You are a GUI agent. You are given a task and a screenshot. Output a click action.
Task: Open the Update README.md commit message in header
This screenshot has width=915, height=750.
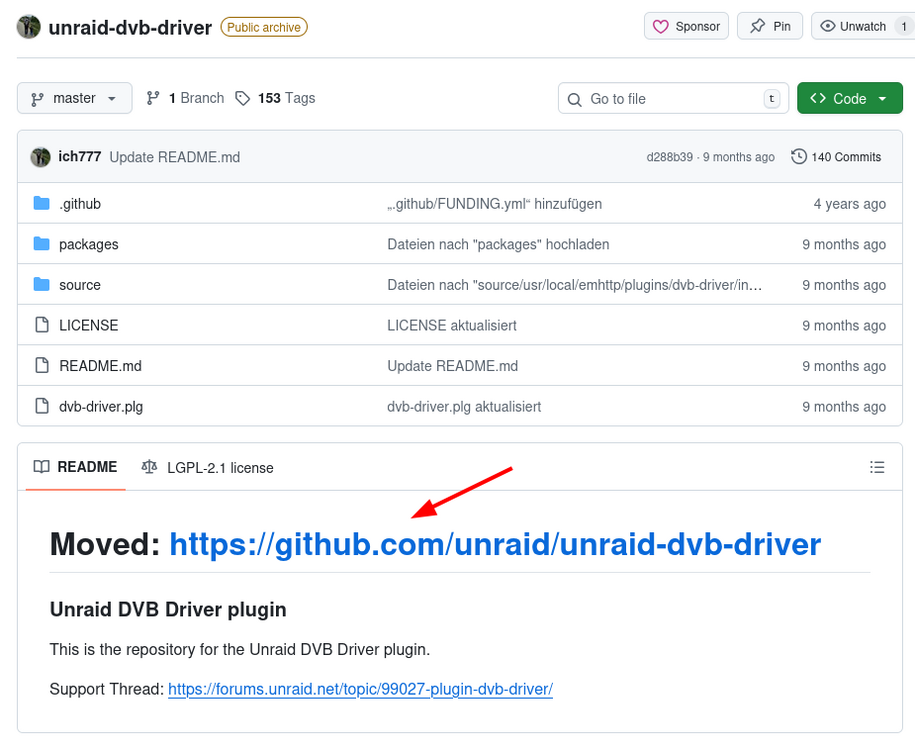174,157
